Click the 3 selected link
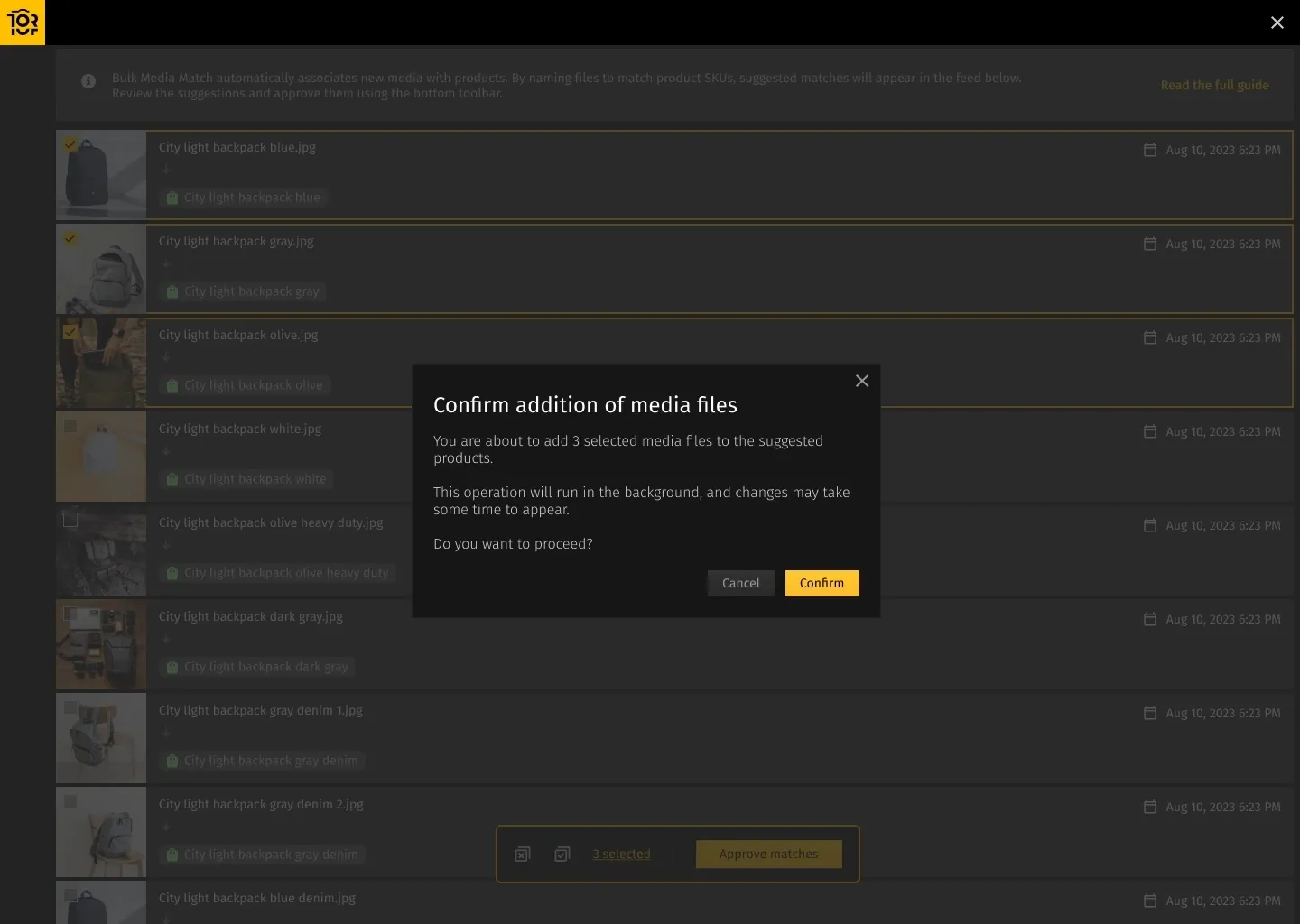The height and width of the screenshot is (924, 1300). click(x=621, y=854)
